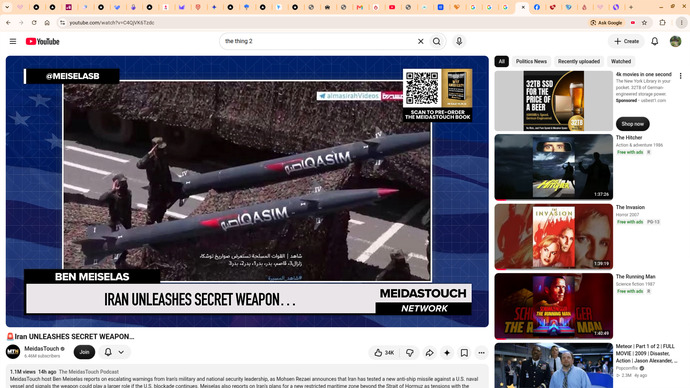Viewport: 690px width, 388px height.
Task: Click The Running Man title text
Action: [635, 277]
